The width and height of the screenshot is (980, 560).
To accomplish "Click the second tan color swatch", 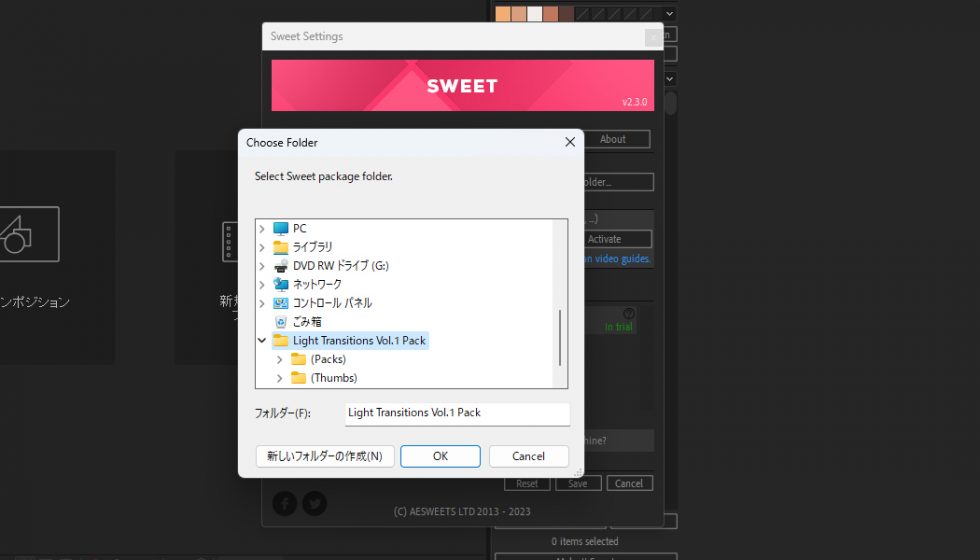I will point(518,14).
